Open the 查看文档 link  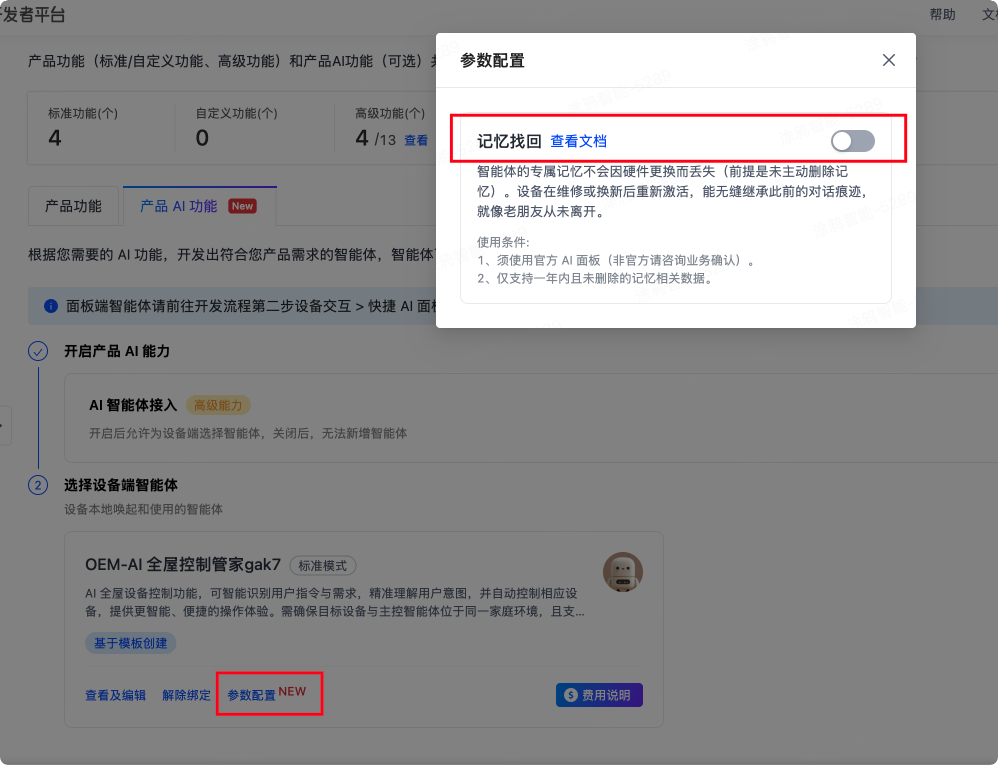(x=578, y=141)
